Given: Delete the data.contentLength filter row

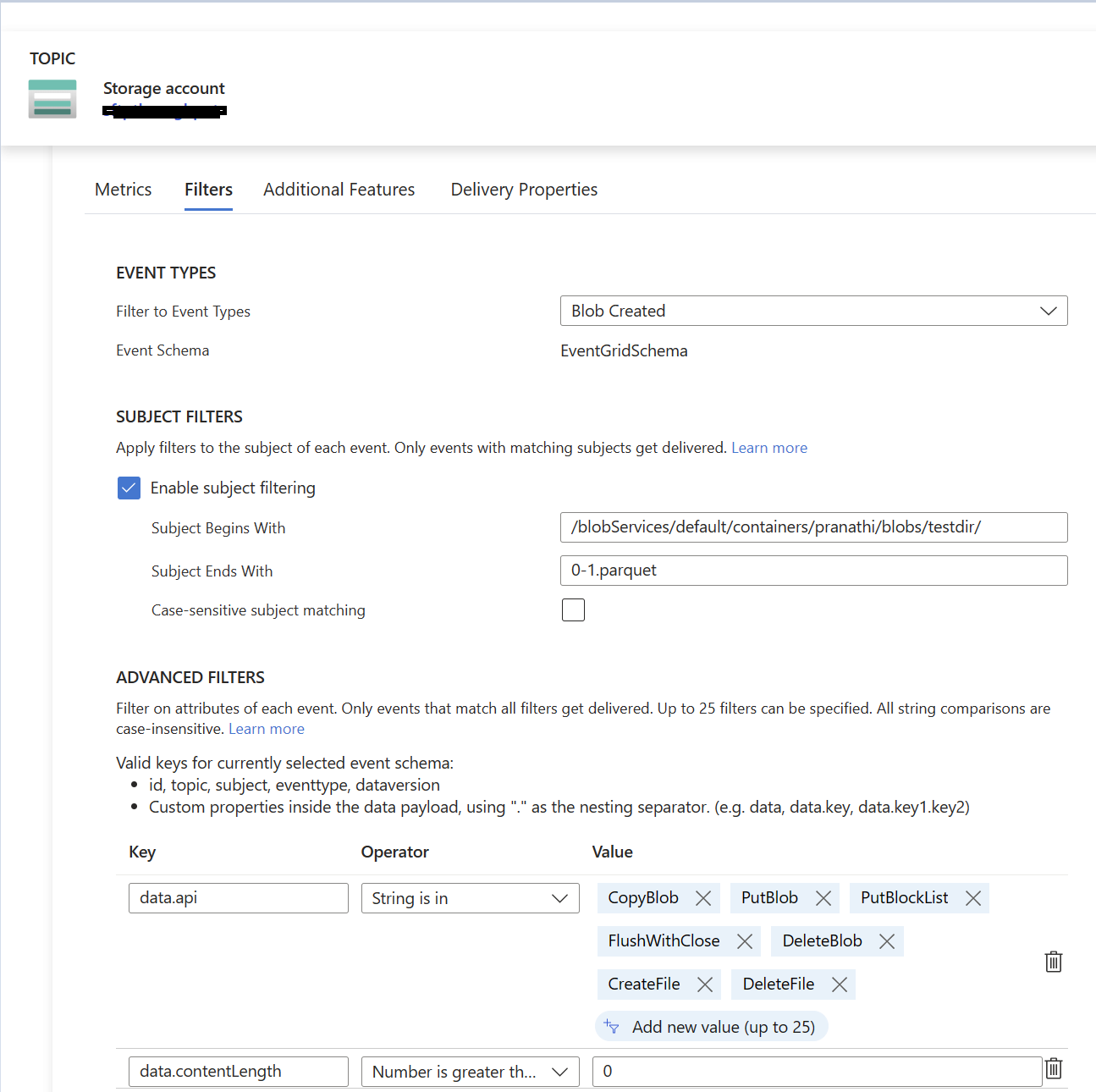Looking at the screenshot, I should (1053, 1069).
